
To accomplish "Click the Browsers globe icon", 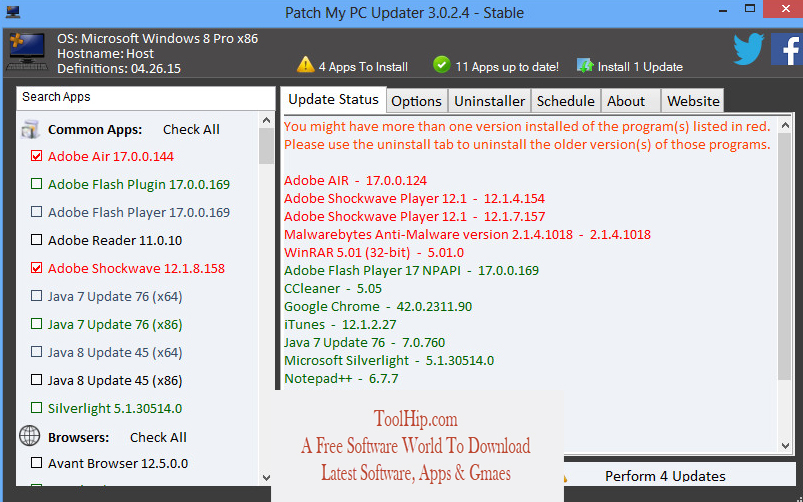I will pos(30,436).
